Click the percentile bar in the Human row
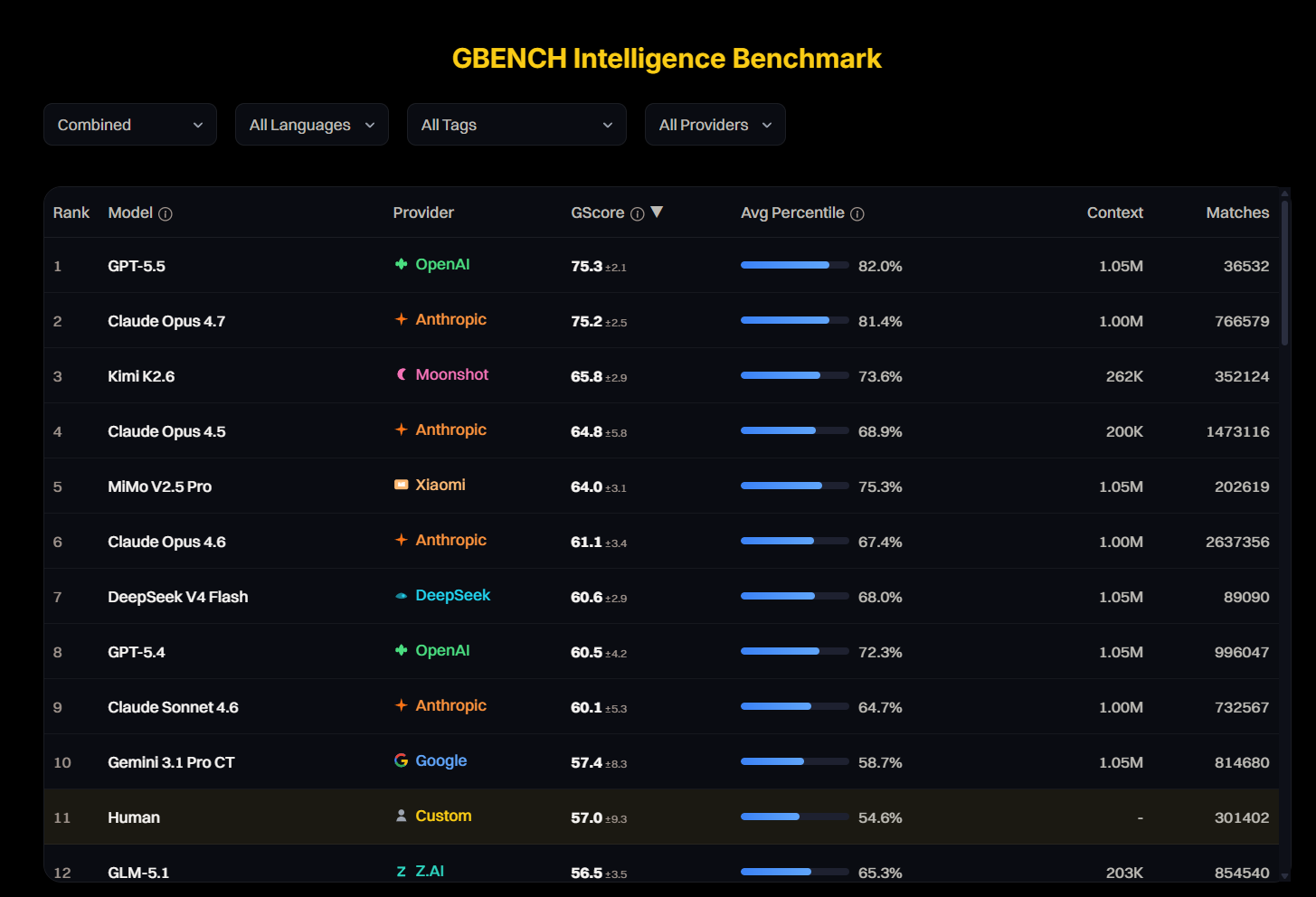 coord(795,817)
